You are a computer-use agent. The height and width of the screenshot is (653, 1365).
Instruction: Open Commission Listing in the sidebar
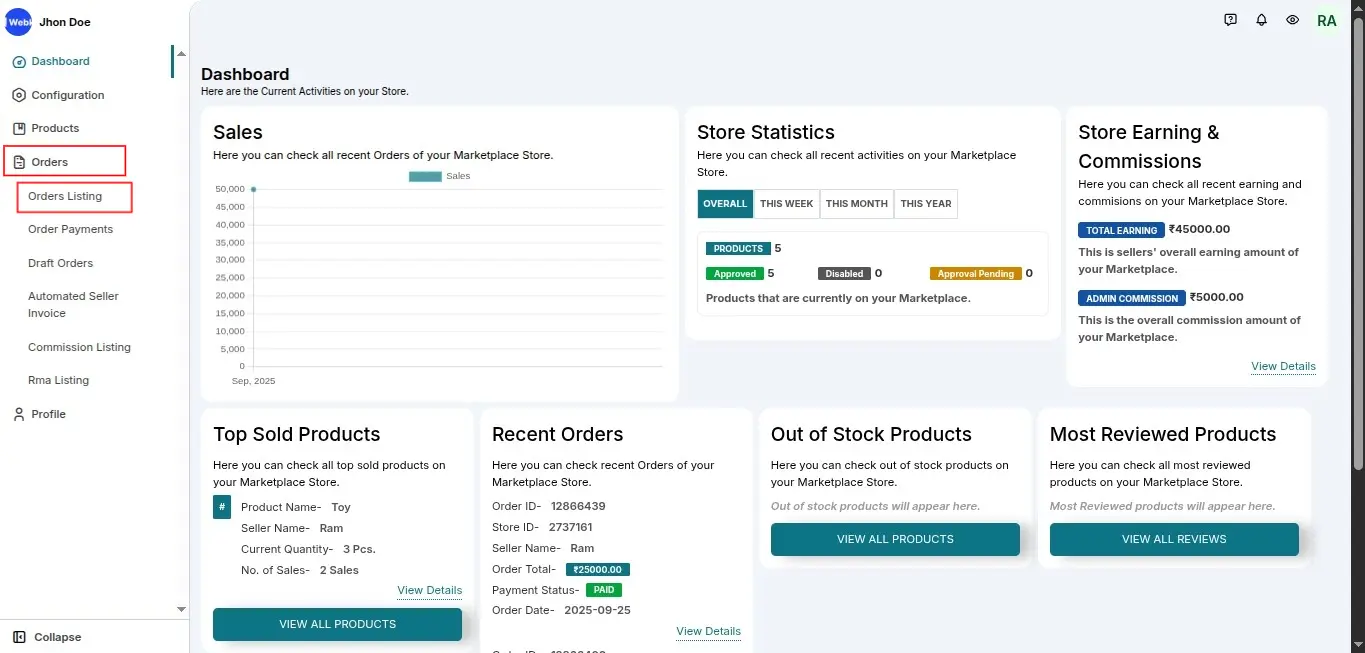pos(78,347)
